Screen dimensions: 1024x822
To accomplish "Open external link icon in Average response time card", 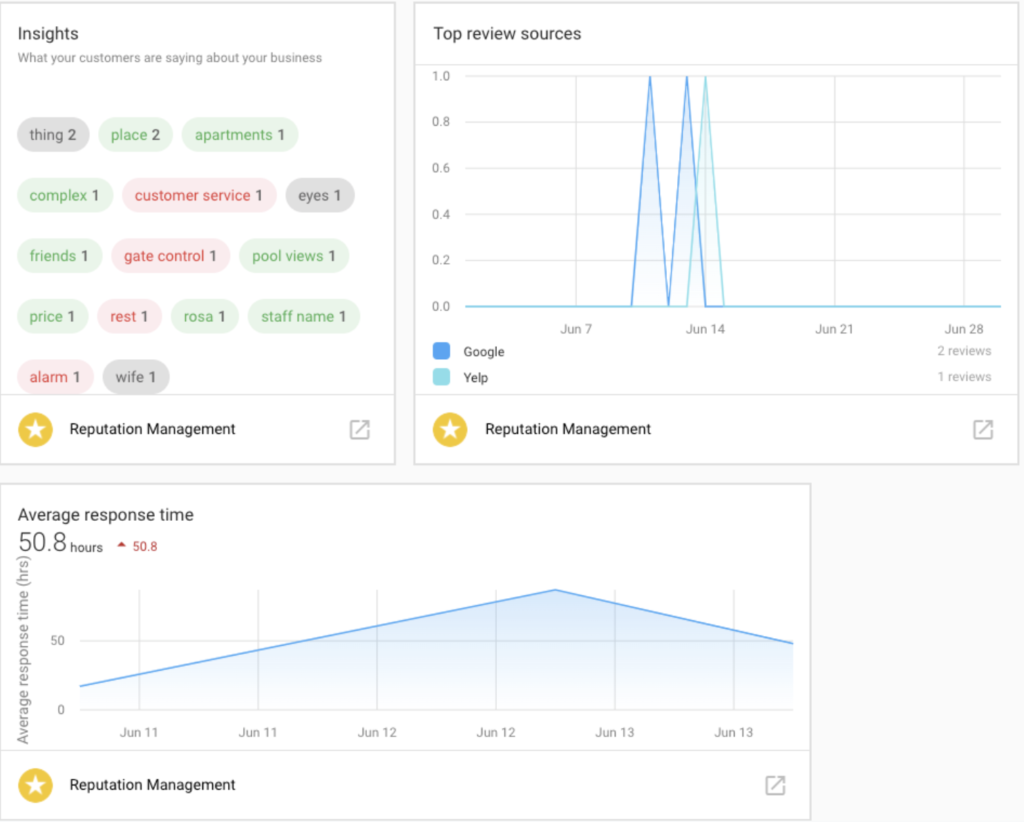I will point(775,785).
